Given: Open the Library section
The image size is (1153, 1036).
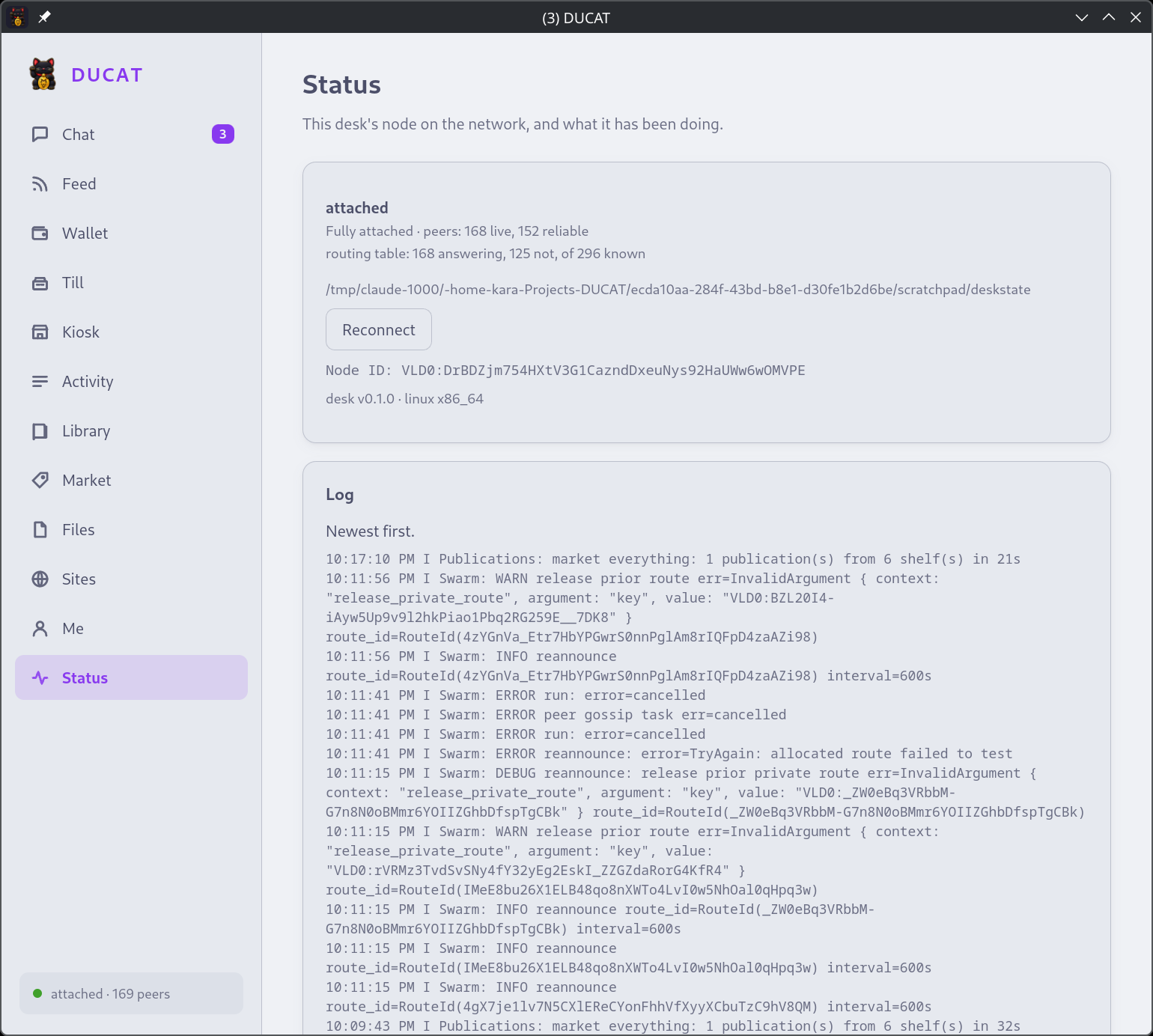Looking at the screenshot, I should pos(132,431).
